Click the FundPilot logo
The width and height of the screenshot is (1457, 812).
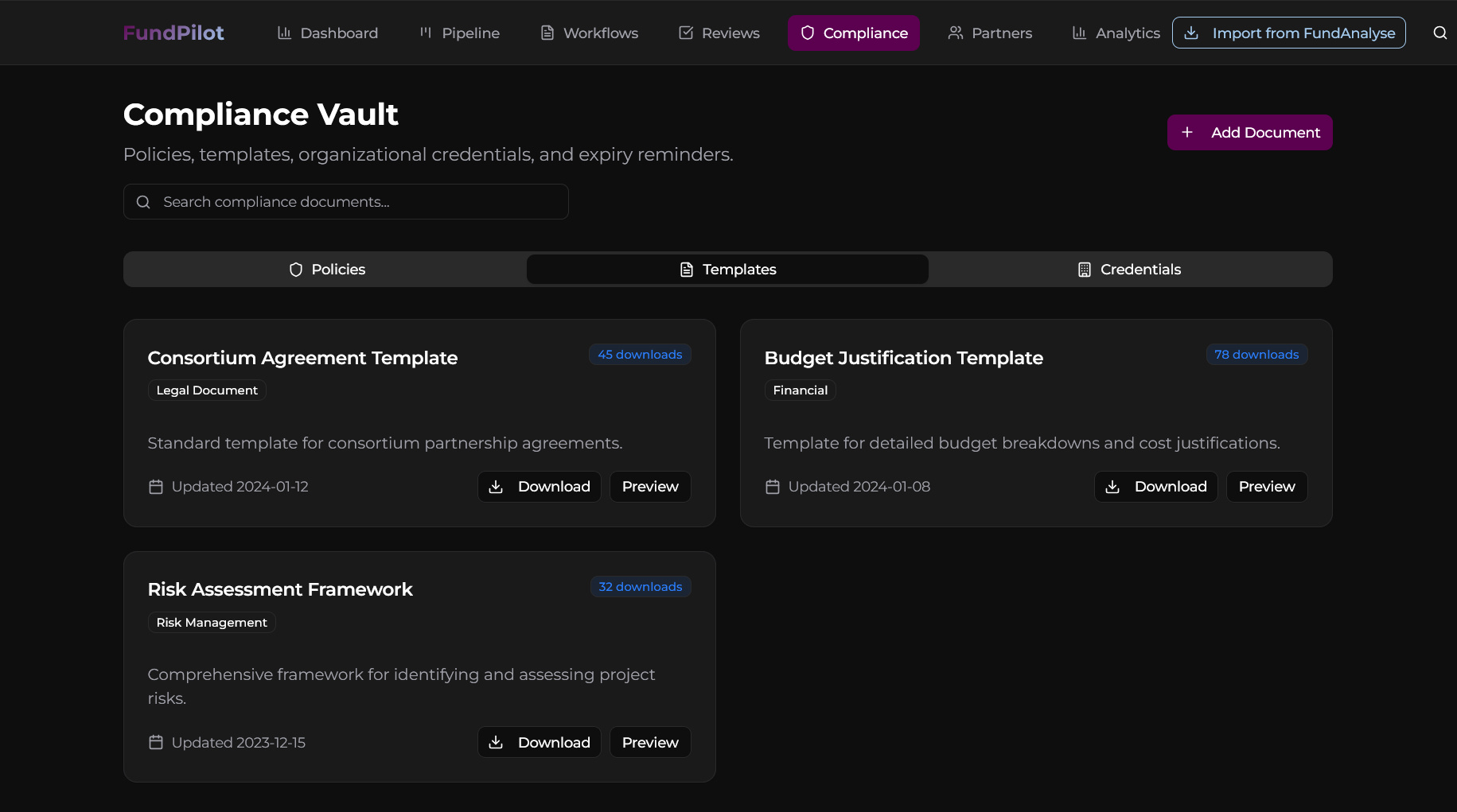point(173,33)
